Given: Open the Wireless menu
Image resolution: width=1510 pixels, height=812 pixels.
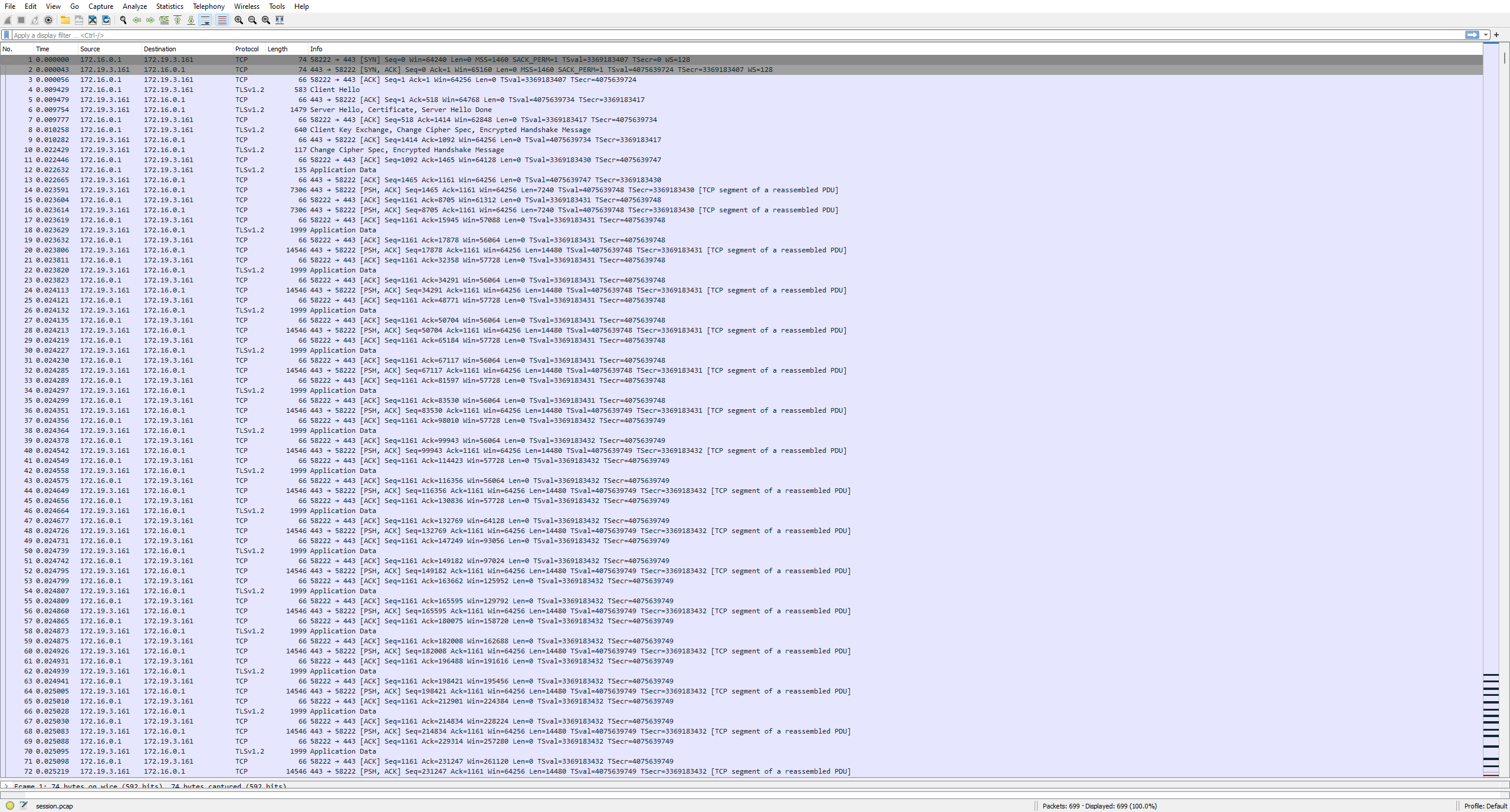Looking at the screenshot, I should coord(247,6).
